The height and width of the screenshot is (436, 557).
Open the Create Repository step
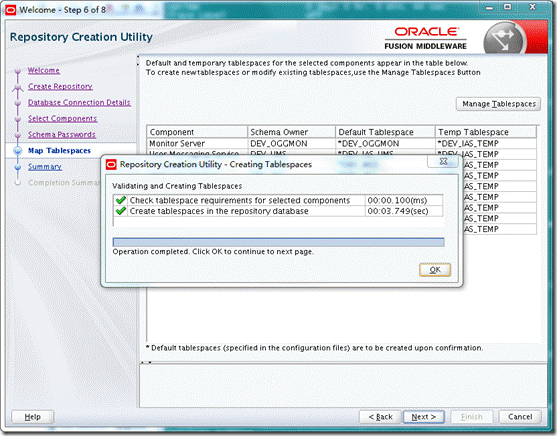coord(60,86)
